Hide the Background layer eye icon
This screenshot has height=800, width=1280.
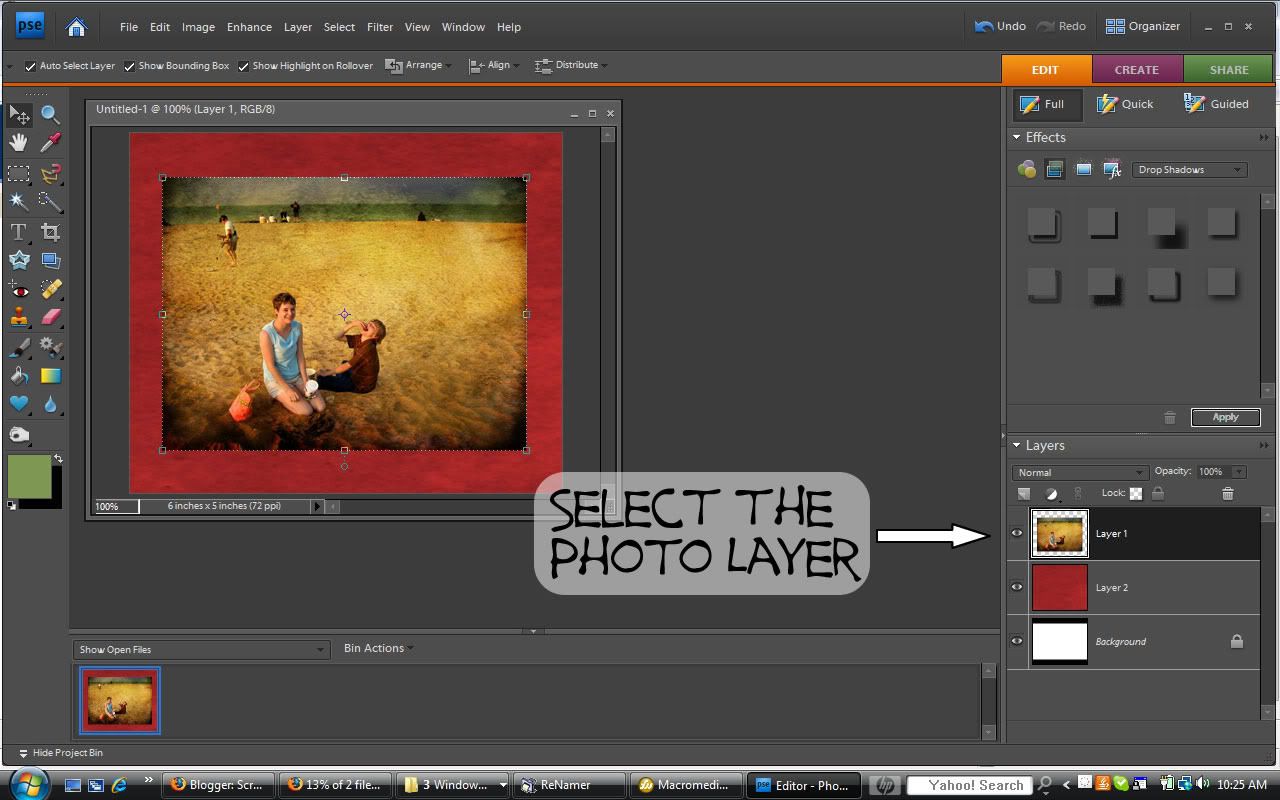coord(1018,641)
